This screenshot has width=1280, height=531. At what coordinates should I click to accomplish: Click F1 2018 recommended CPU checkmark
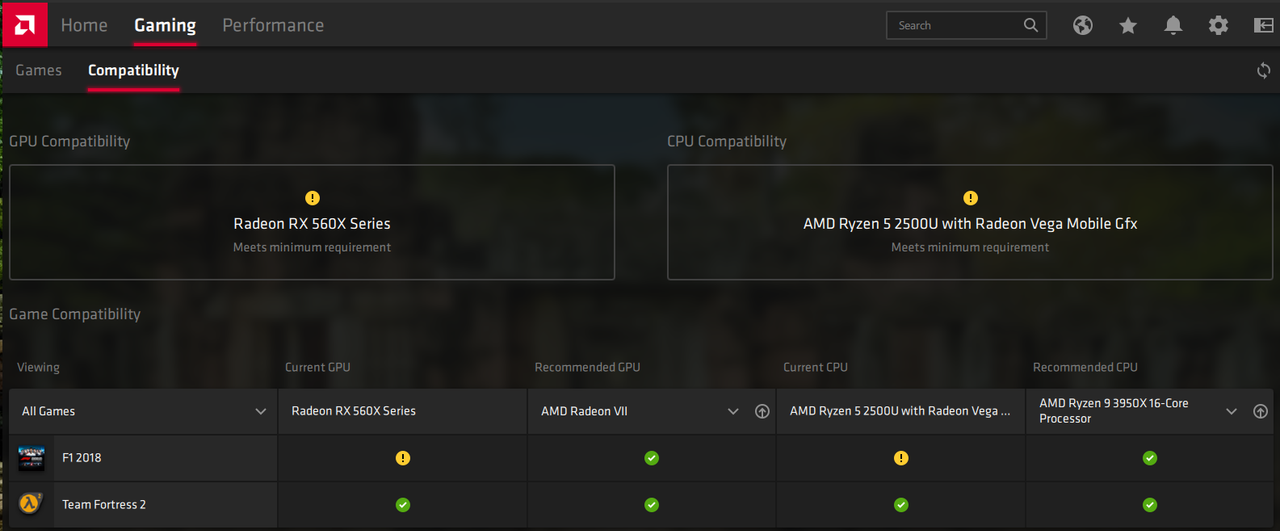(1150, 458)
